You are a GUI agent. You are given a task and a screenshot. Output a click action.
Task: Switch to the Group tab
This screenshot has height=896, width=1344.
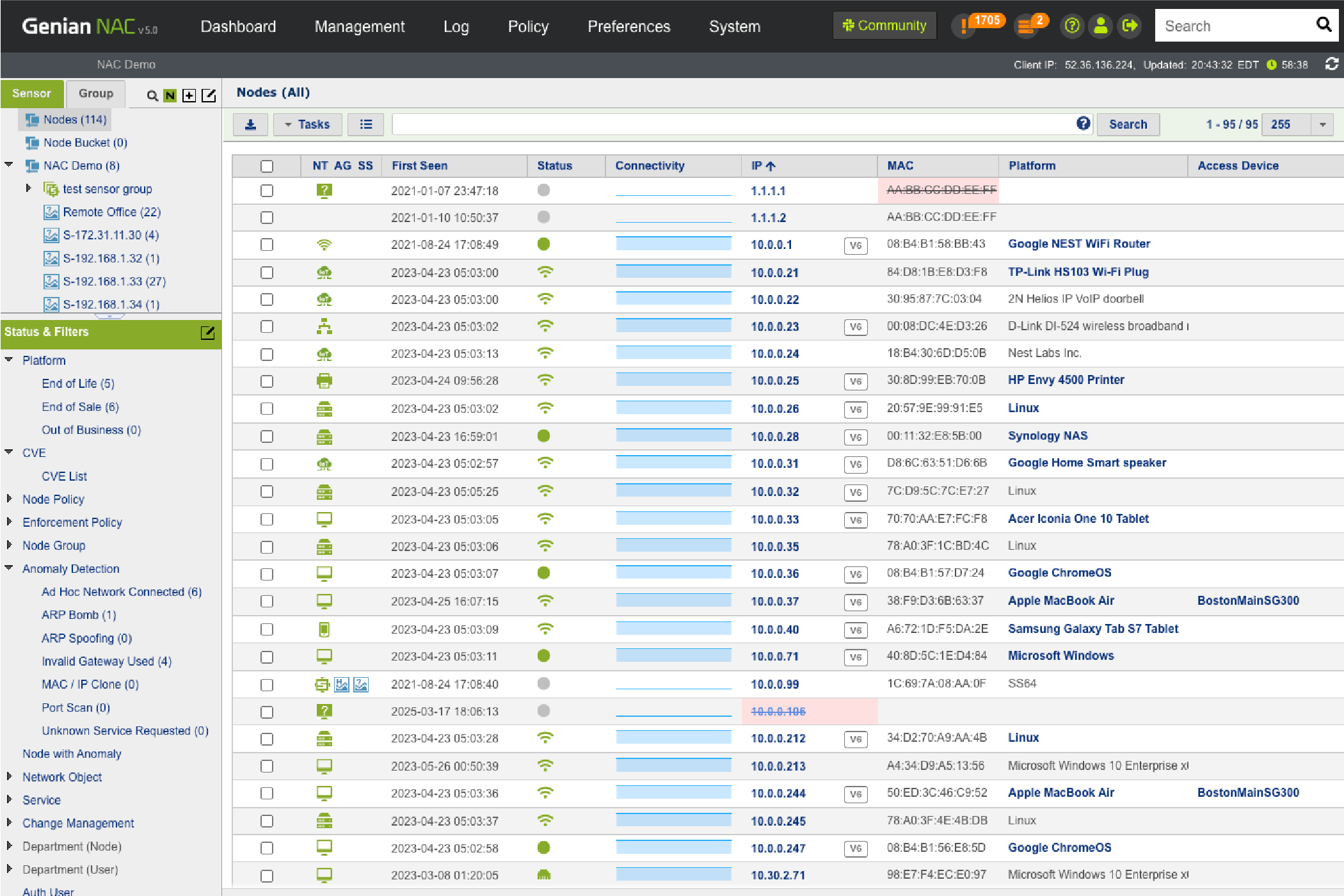point(95,93)
